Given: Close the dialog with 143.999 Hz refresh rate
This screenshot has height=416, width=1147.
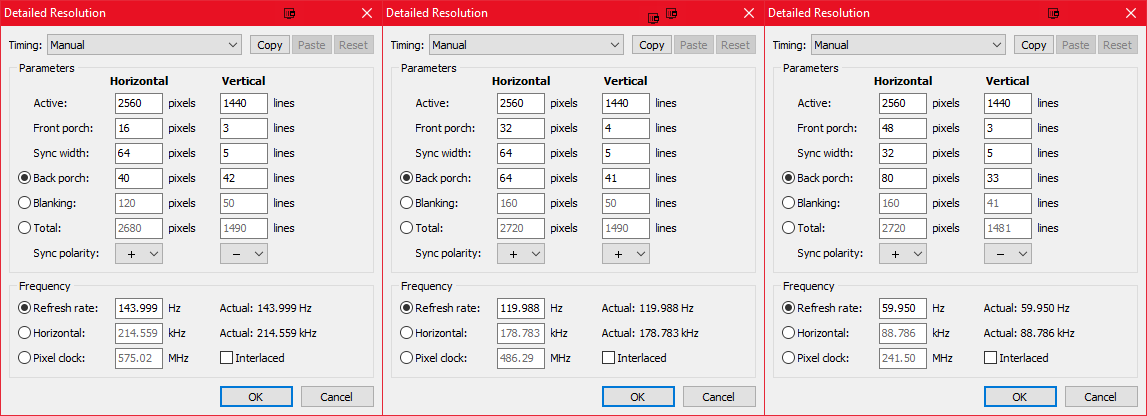Looking at the screenshot, I should point(366,14).
